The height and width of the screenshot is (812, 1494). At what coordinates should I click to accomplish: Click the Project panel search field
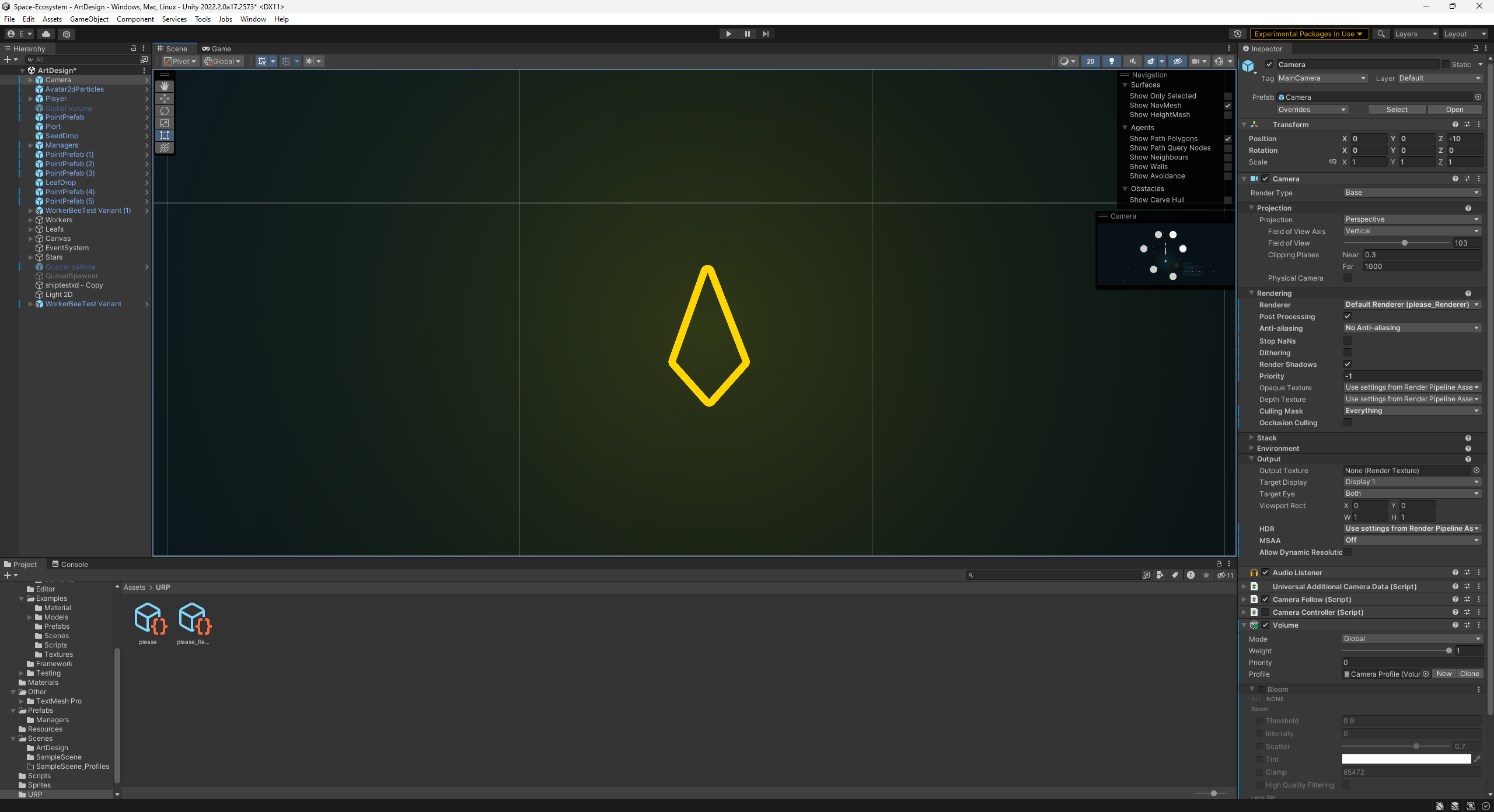1056,575
